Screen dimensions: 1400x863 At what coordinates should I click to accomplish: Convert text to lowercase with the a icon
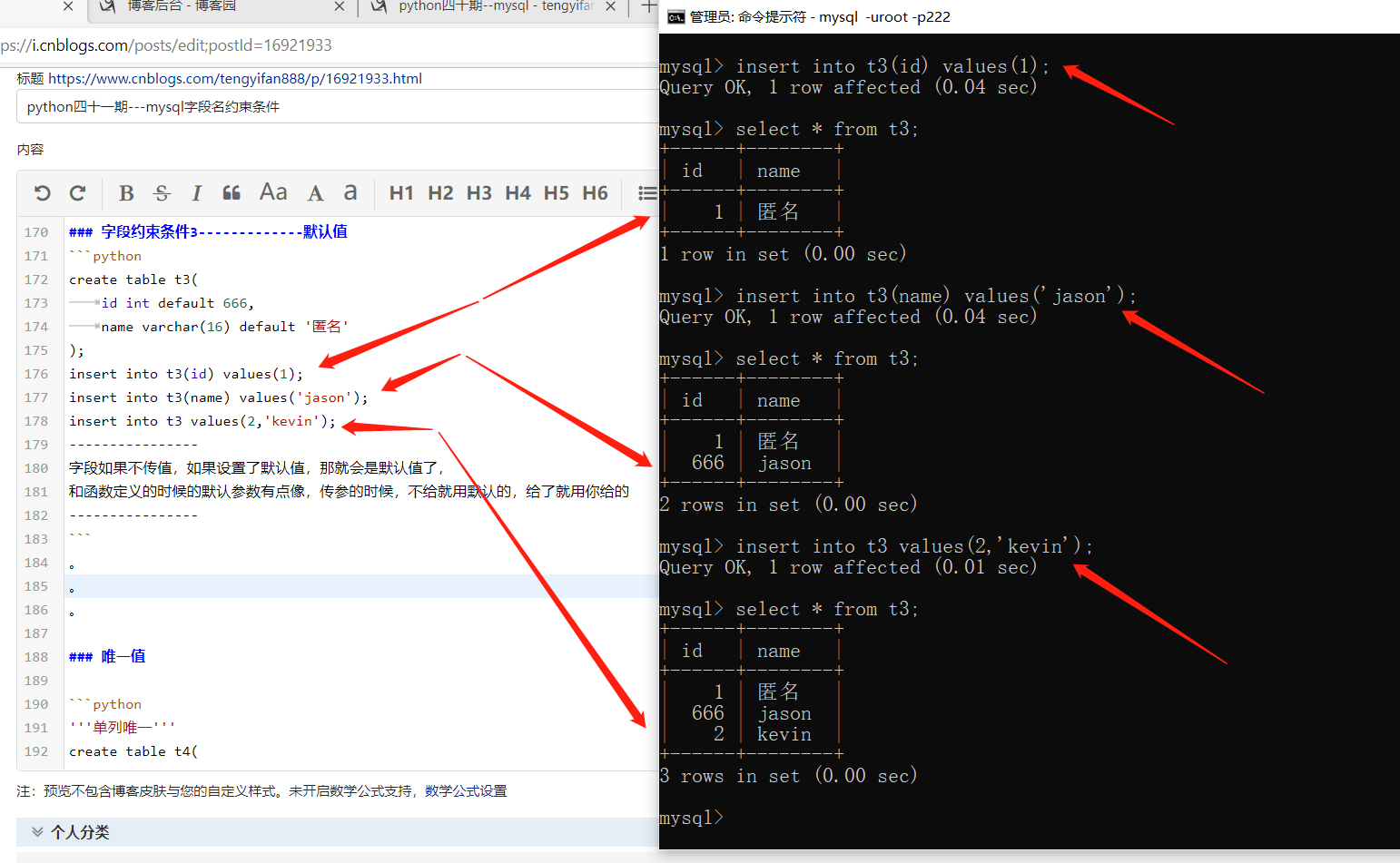tap(350, 192)
